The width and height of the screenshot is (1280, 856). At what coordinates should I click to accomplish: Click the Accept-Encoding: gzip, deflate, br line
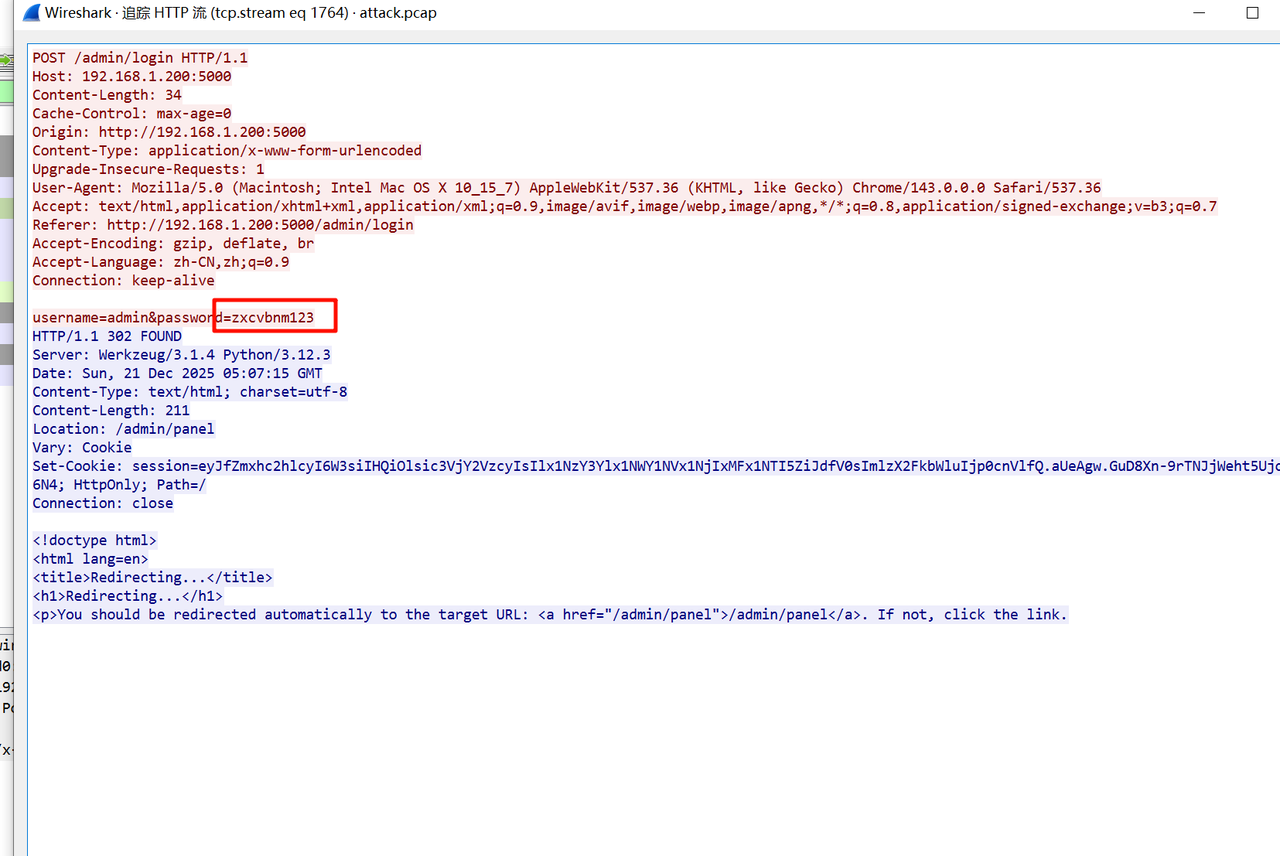(172, 244)
